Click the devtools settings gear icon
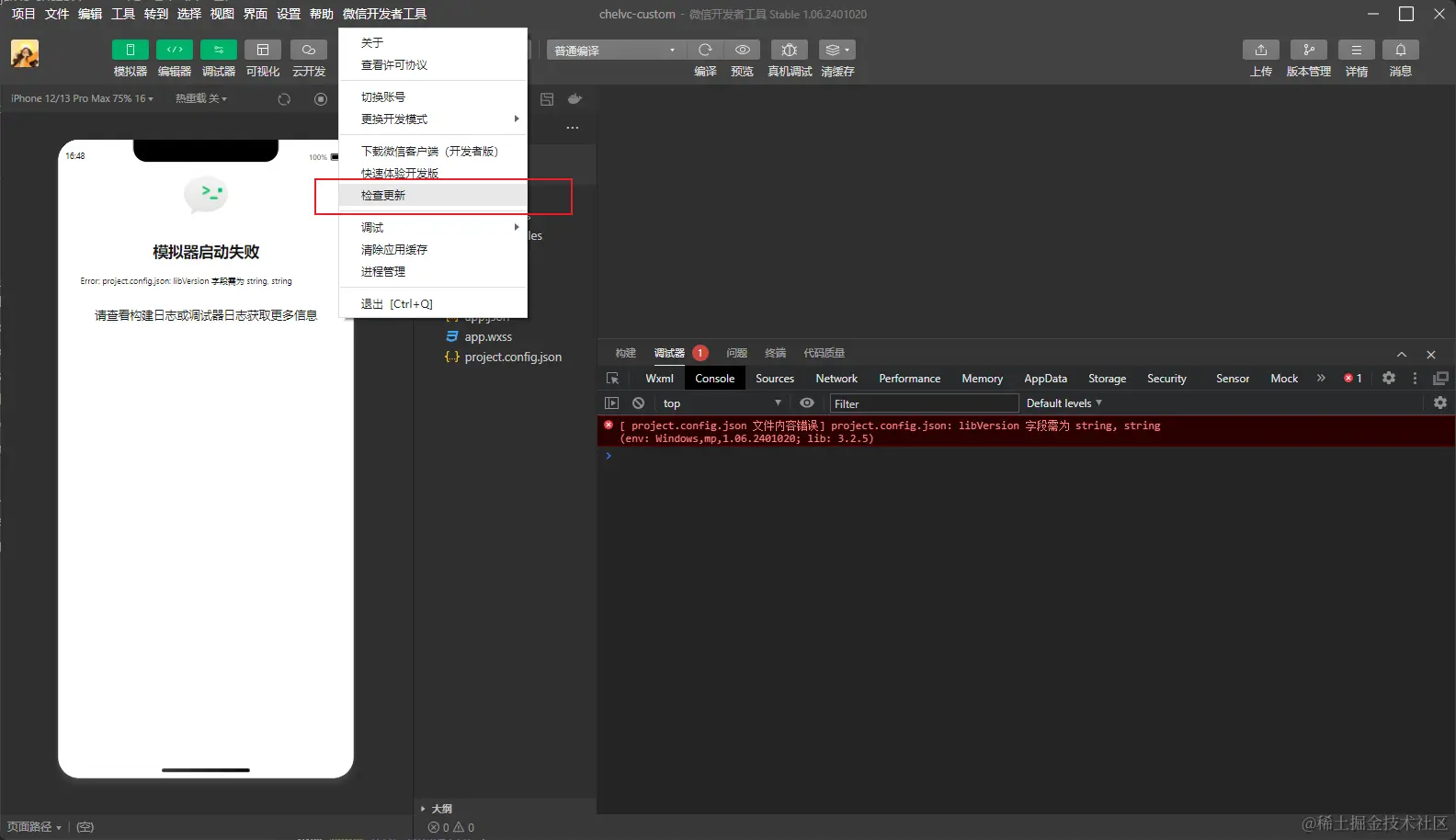 [1389, 378]
